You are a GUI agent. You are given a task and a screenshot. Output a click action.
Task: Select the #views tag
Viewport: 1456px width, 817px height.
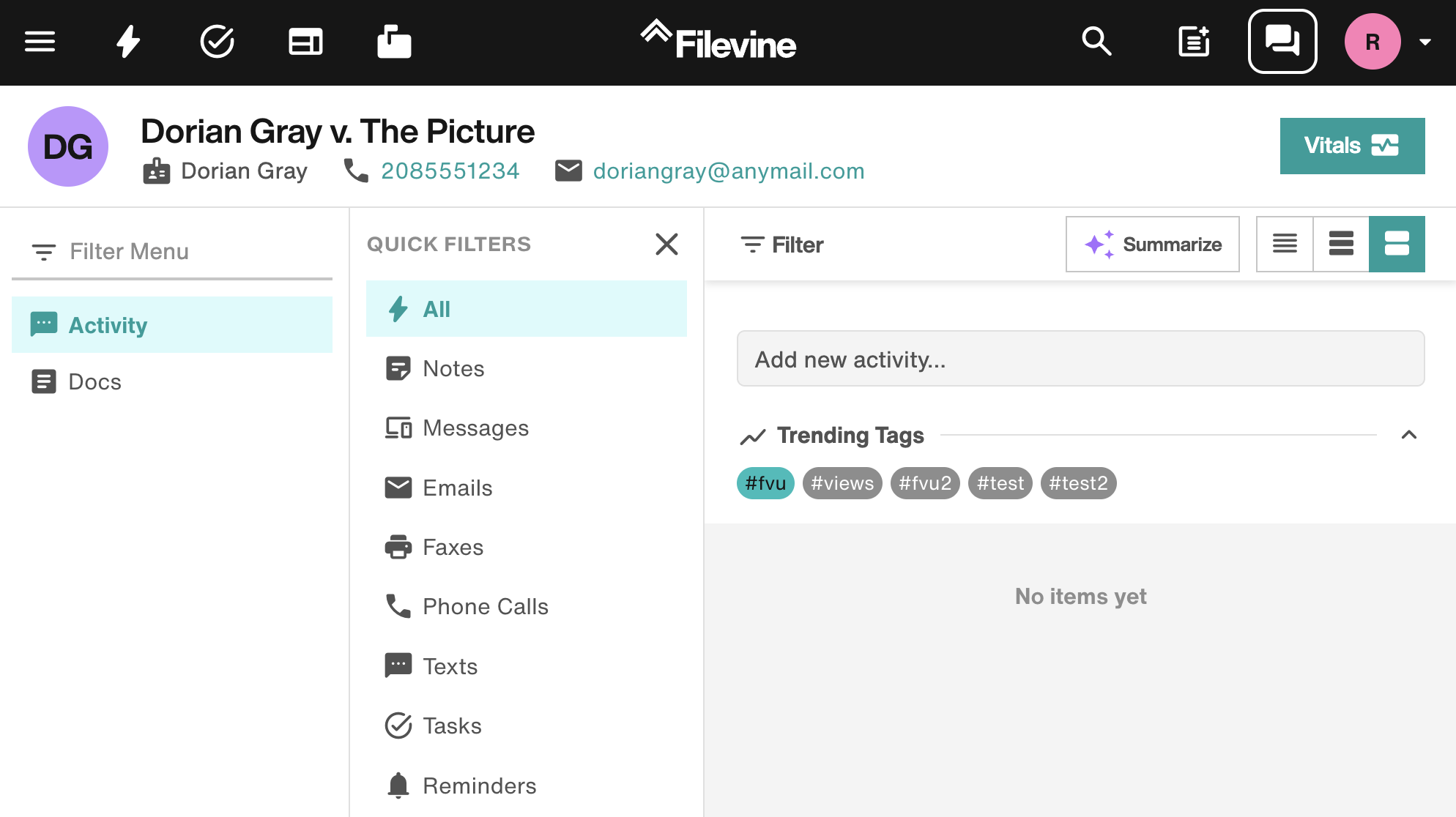click(842, 483)
